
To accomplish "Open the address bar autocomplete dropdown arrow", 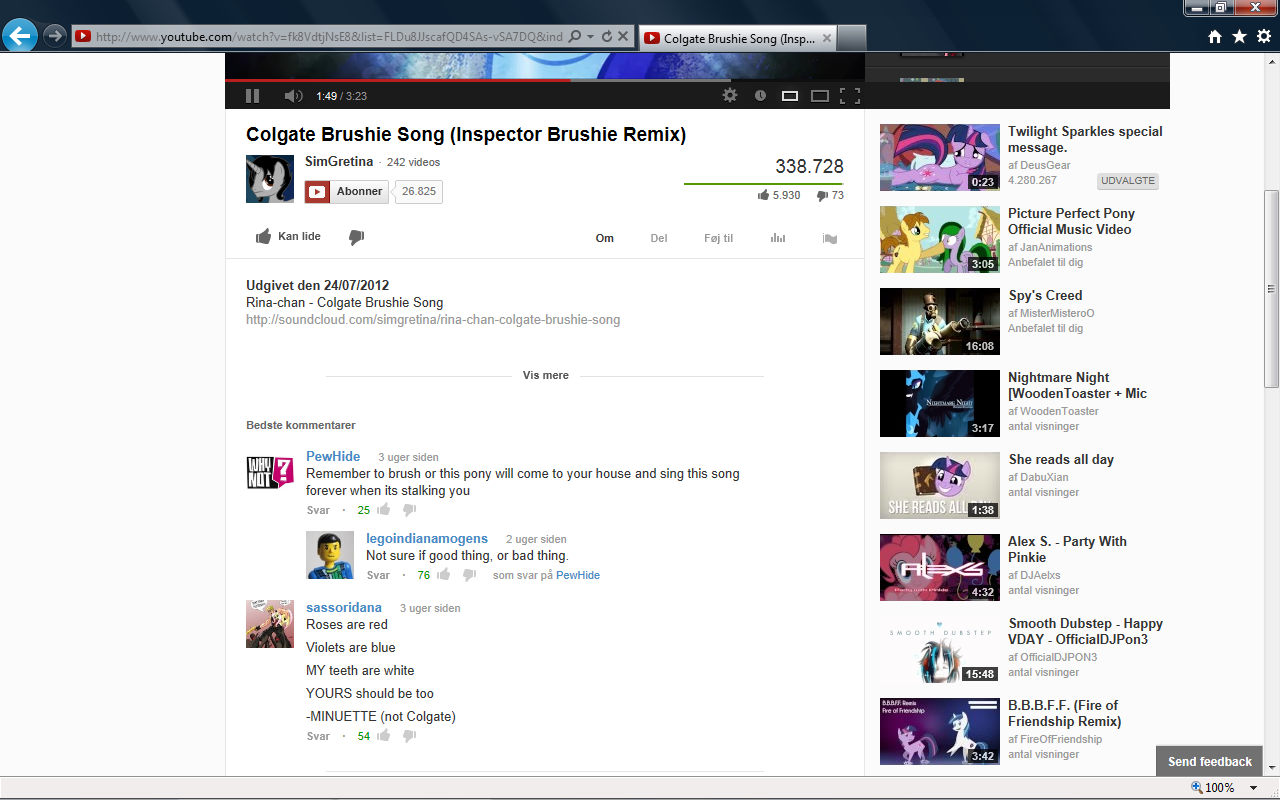I will pos(590,37).
